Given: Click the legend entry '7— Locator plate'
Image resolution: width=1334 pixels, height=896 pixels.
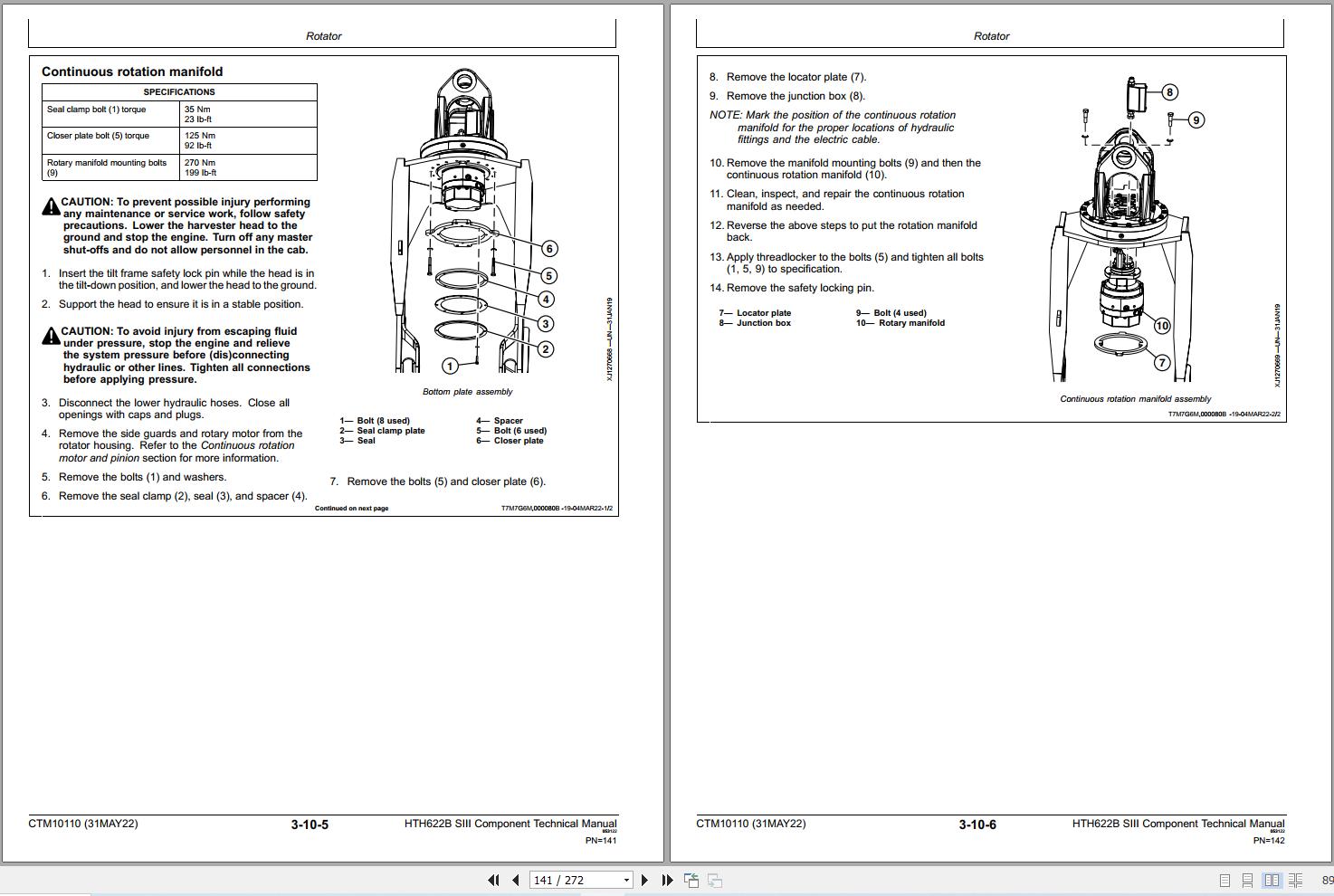Looking at the screenshot, I should 755,313.
